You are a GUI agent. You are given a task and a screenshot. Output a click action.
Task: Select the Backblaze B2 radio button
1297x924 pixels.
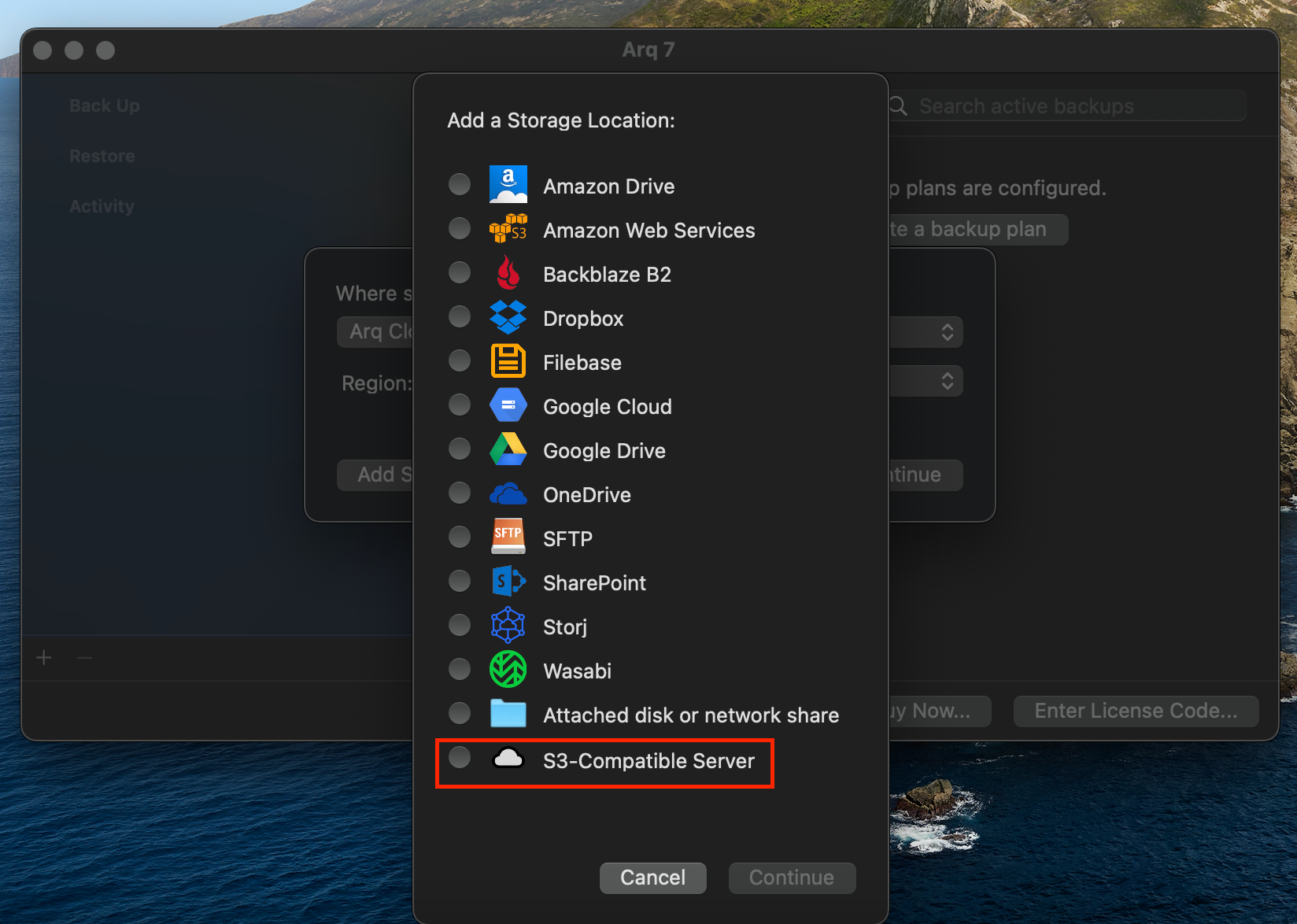460,272
